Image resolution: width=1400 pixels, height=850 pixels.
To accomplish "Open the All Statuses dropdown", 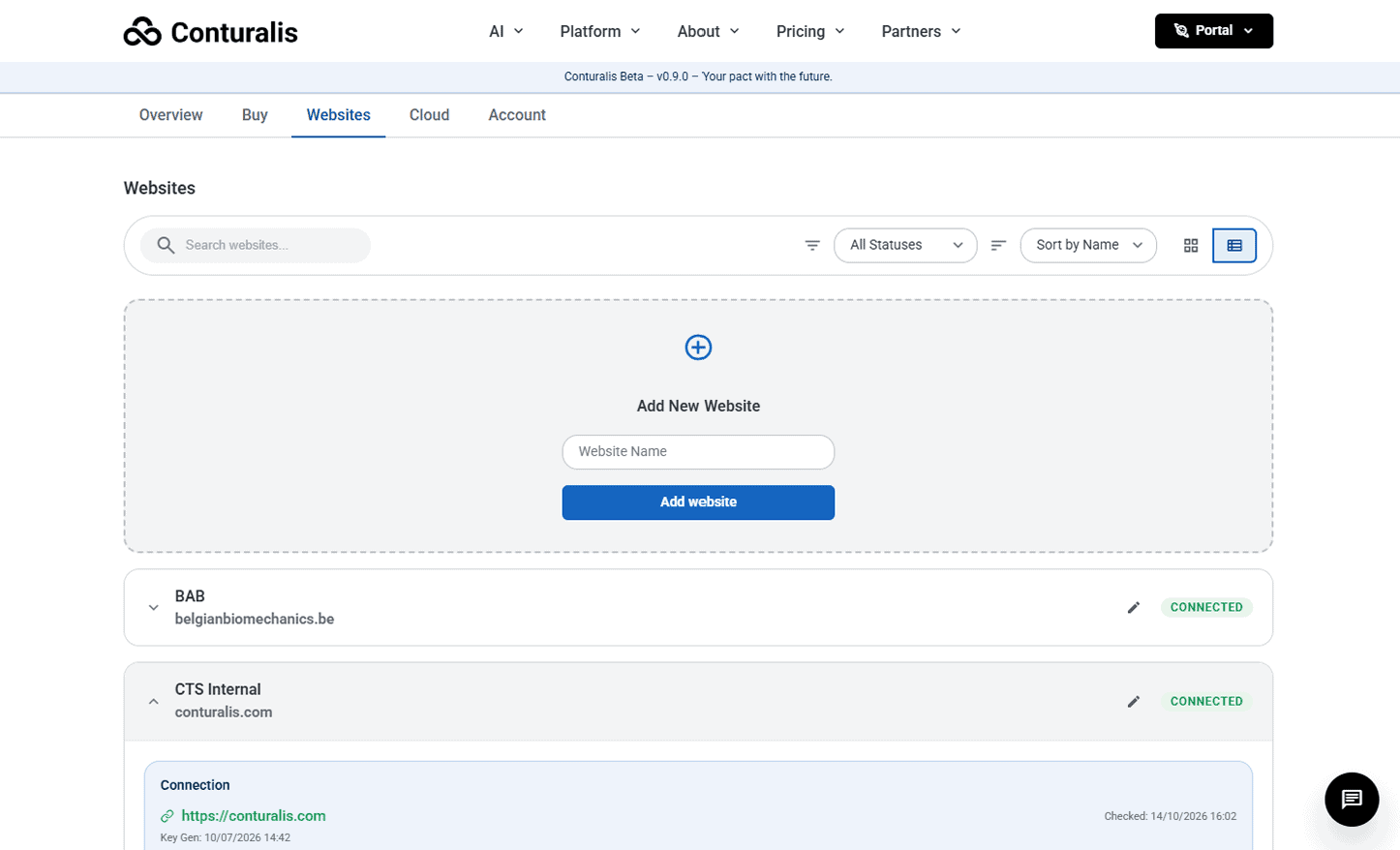I will click(905, 246).
